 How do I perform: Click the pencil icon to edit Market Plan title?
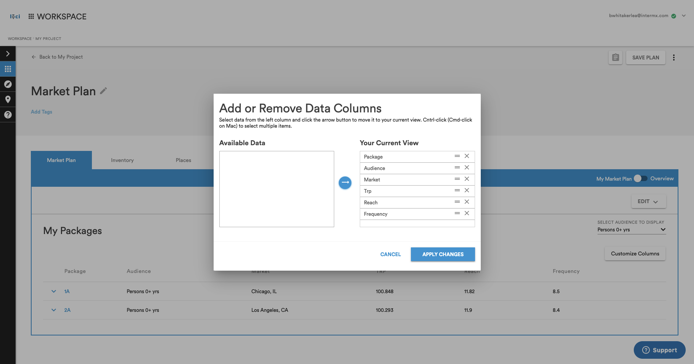[x=104, y=91]
